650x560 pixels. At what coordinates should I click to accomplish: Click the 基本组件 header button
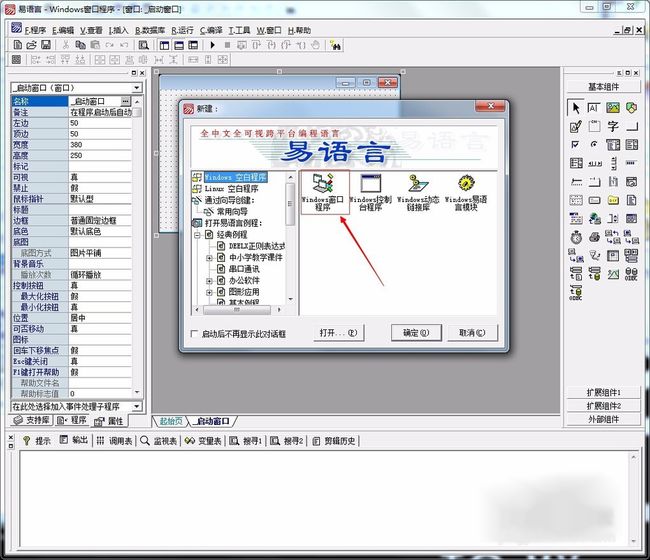pos(604,87)
